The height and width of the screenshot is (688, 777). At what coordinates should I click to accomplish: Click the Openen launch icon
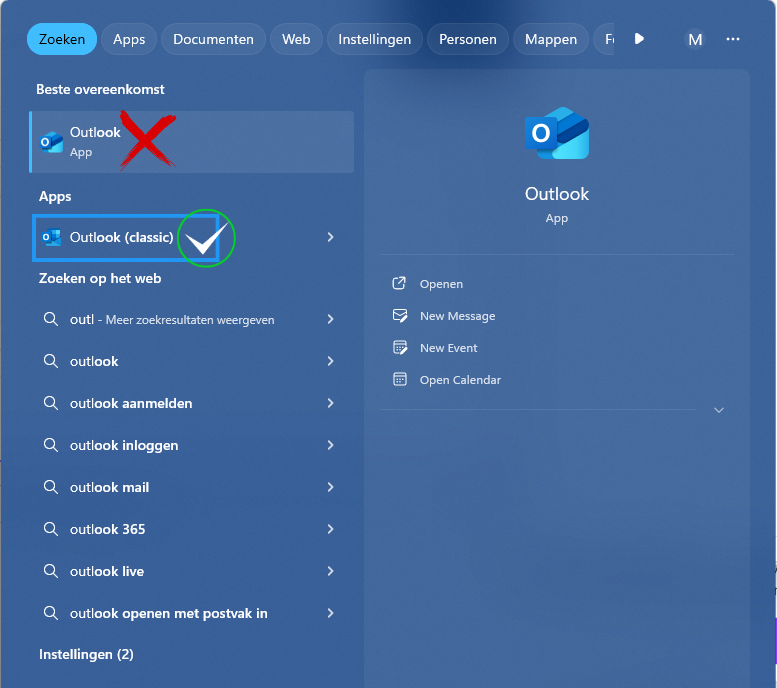[399, 283]
